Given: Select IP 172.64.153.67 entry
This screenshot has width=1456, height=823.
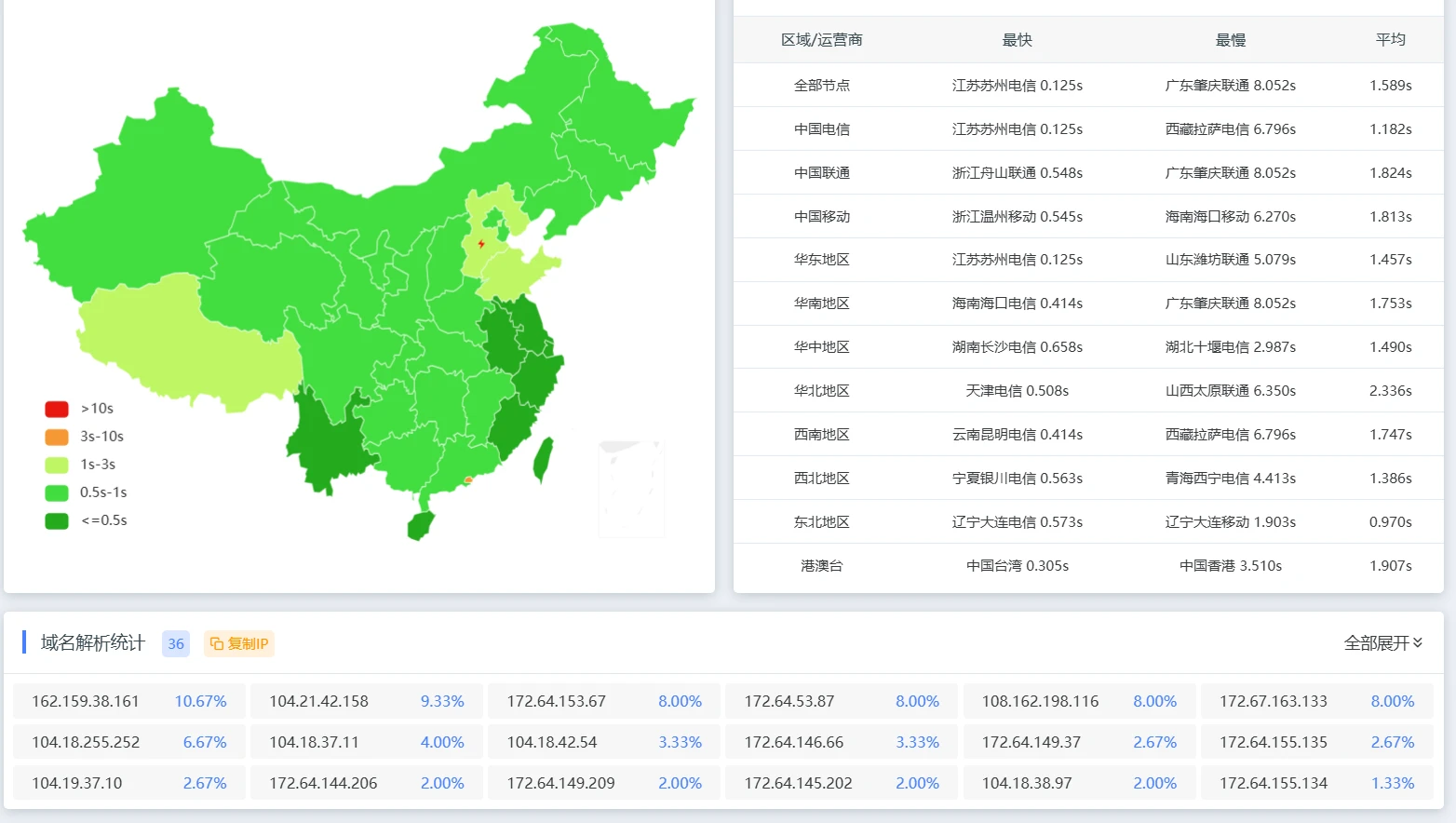Looking at the screenshot, I should [604, 701].
